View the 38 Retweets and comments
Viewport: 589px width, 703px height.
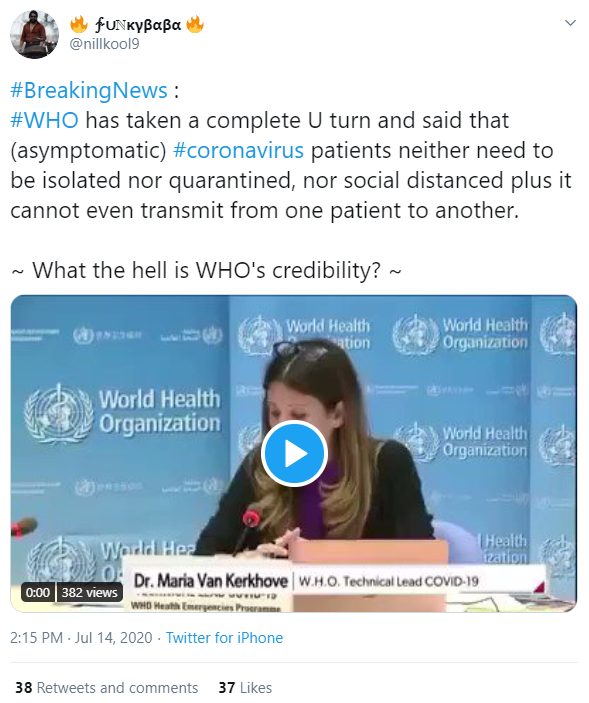pyautogui.click(x=107, y=687)
